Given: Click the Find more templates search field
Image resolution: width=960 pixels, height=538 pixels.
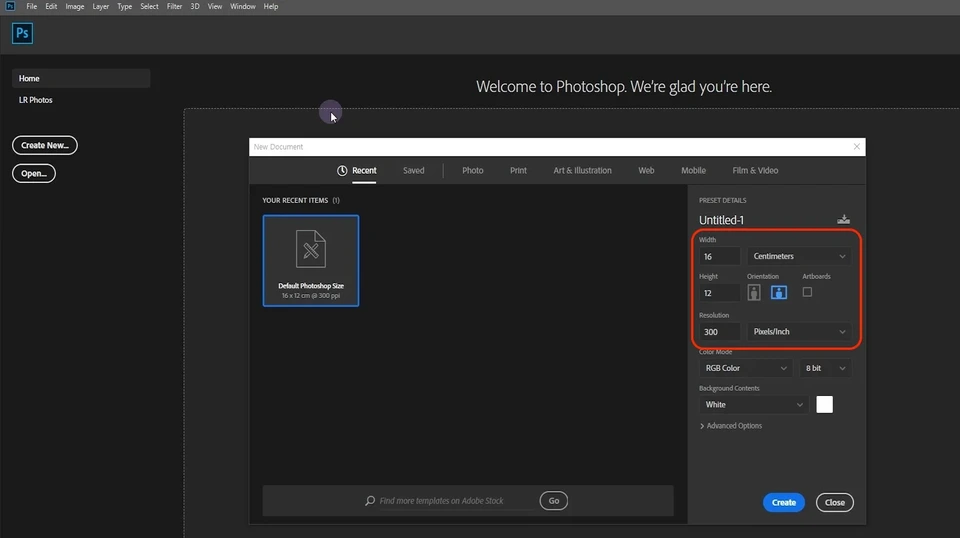Looking at the screenshot, I should (x=456, y=501).
